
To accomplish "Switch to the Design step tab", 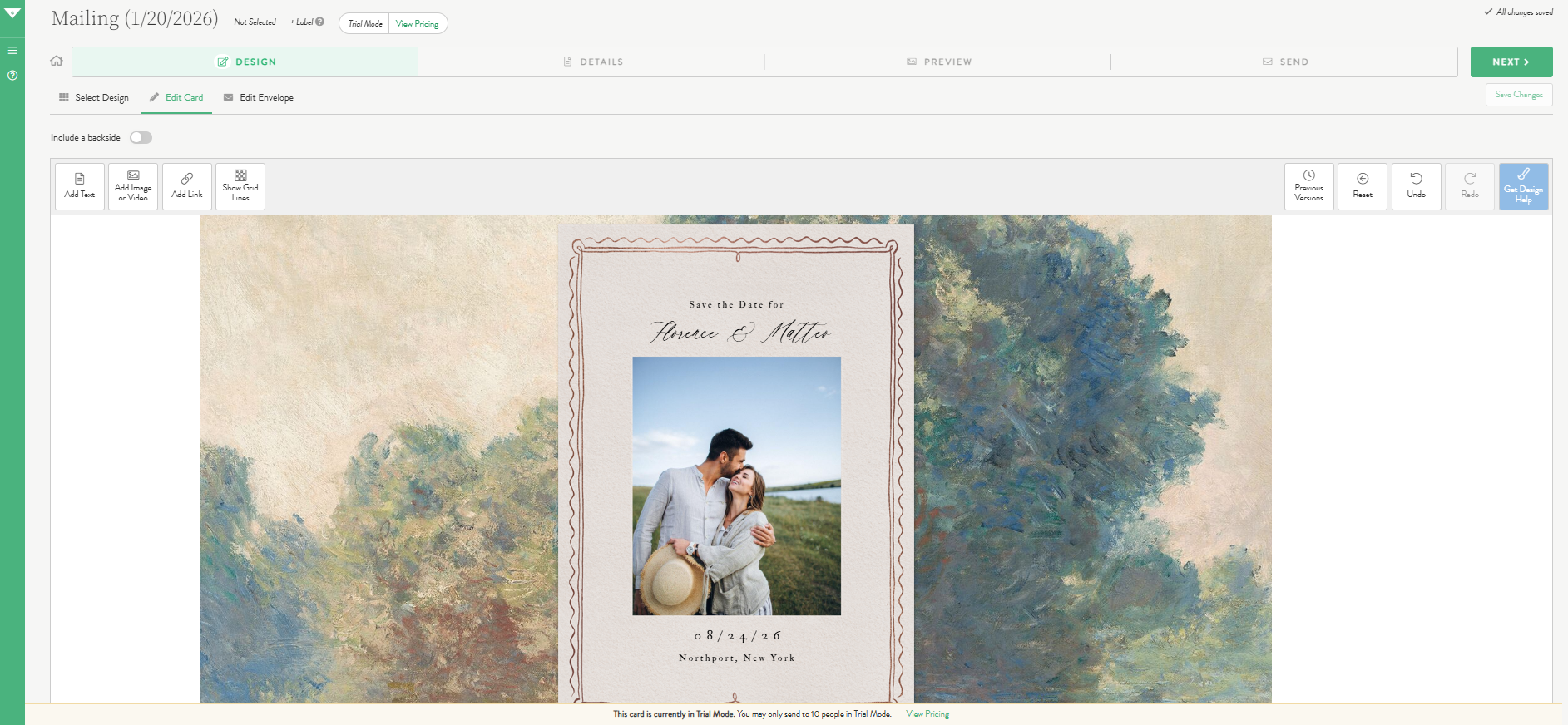I will pyautogui.click(x=245, y=62).
